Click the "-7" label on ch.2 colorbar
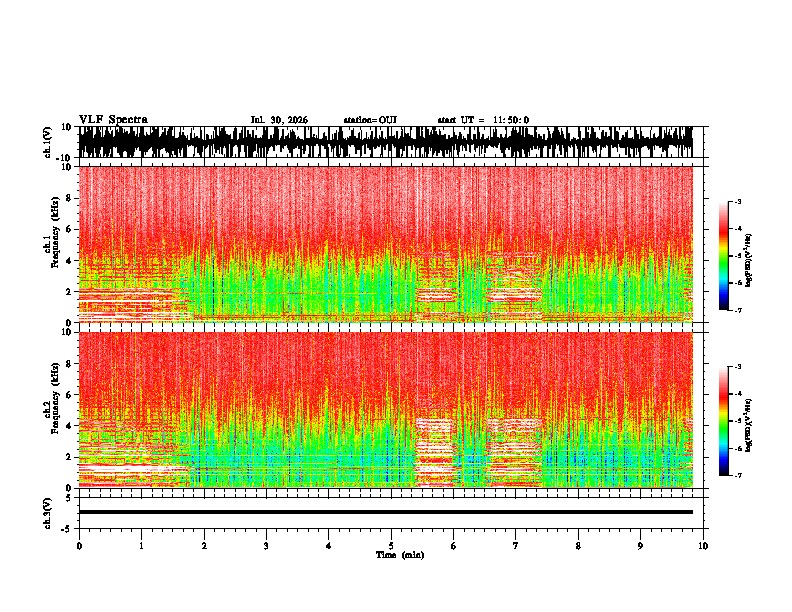This screenshot has height=612, width=792. click(x=738, y=475)
